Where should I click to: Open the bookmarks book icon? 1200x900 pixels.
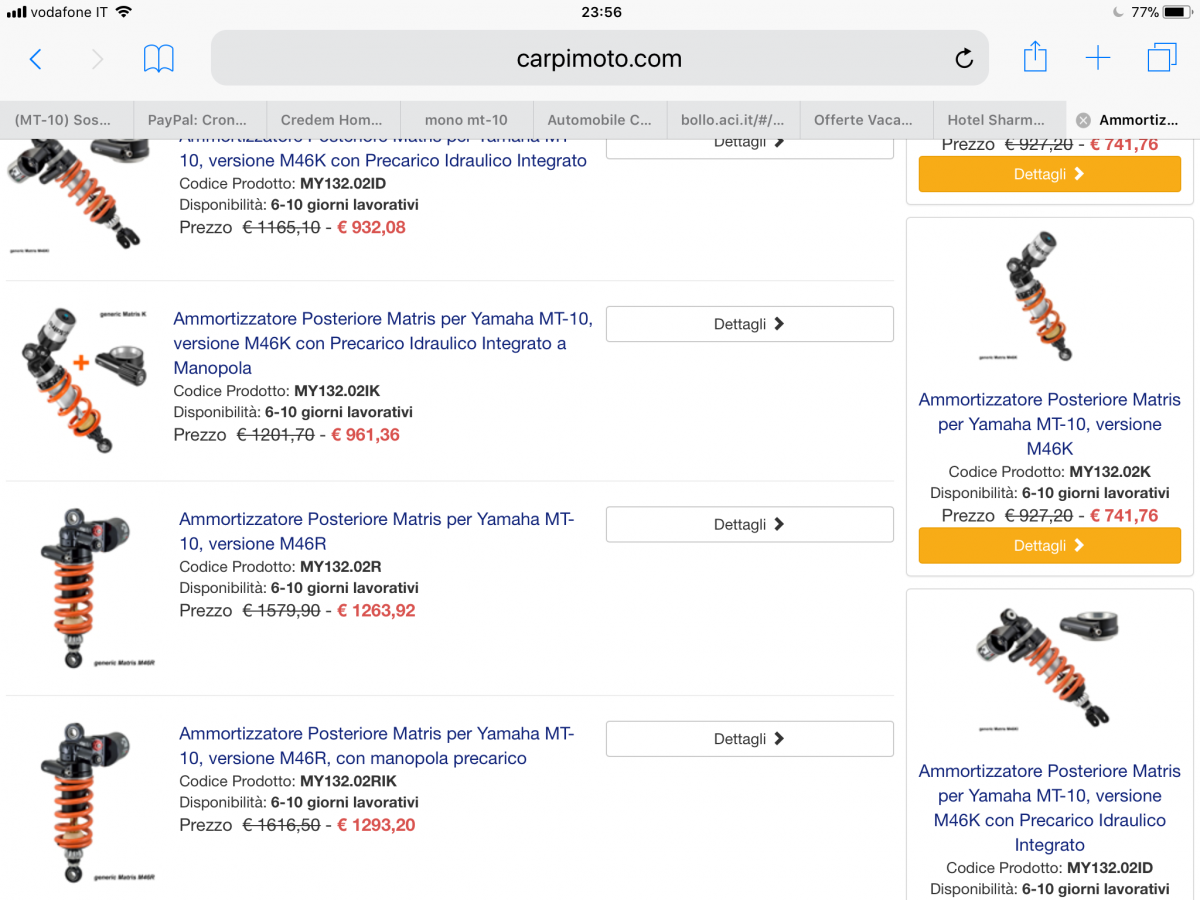(x=159, y=59)
